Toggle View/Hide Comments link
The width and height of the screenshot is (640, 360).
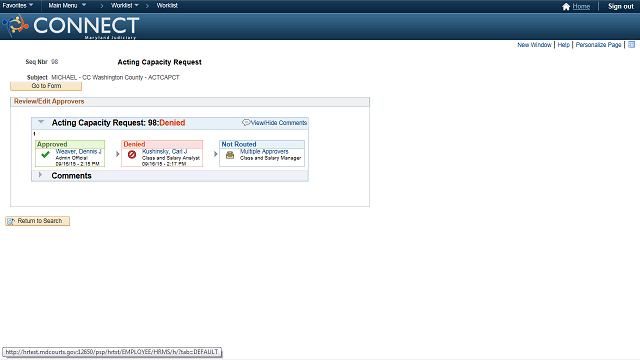[x=278, y=123]
